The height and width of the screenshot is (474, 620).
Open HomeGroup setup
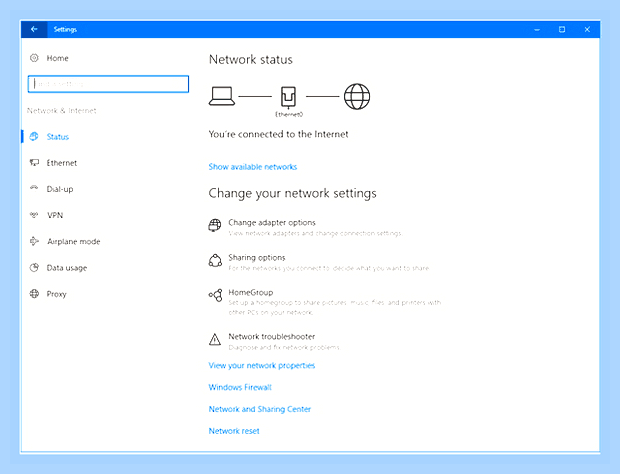[x=251, y=293]
